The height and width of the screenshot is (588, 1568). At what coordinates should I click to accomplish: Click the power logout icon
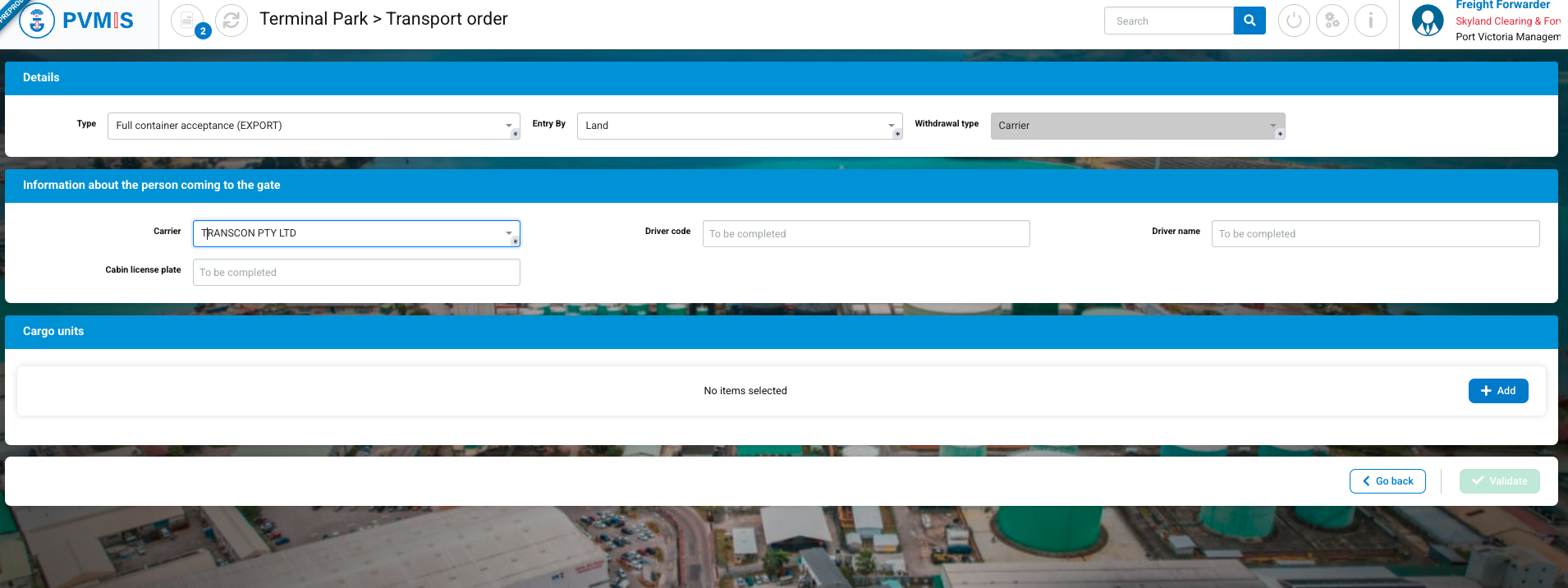tap(1294, 21)
